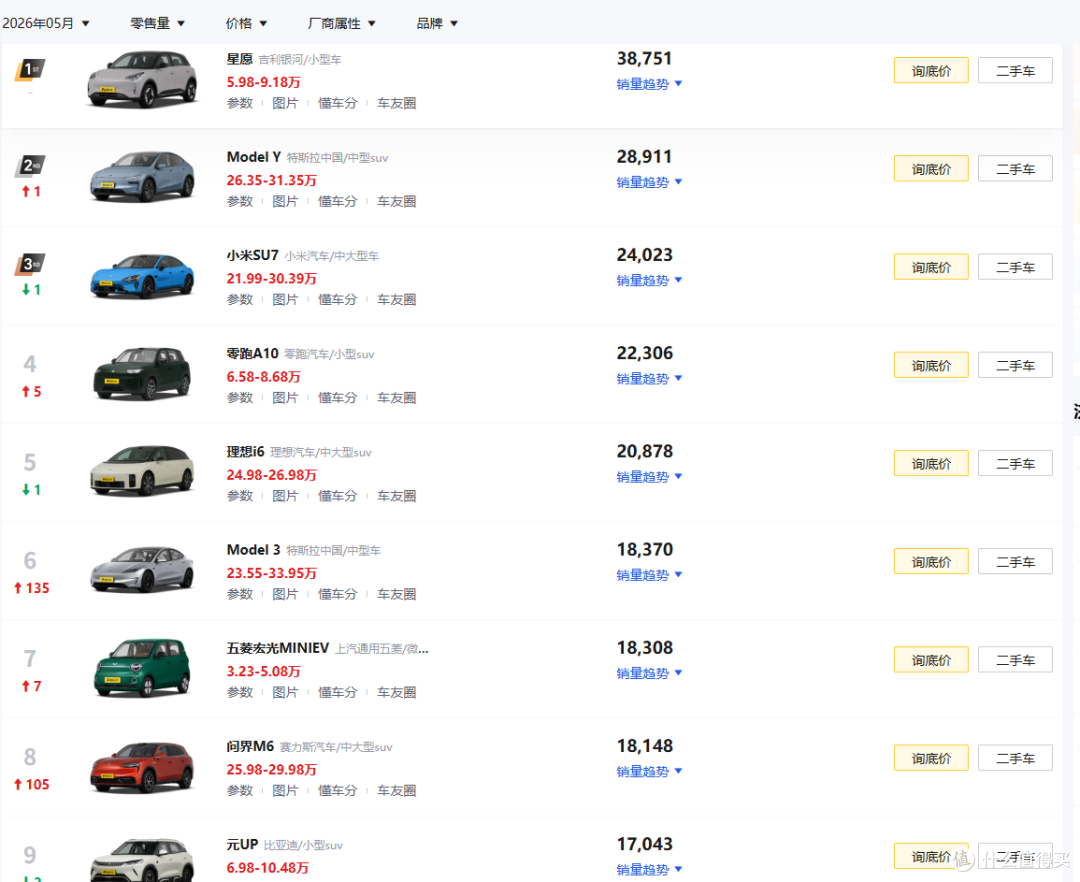
Task: Open the 五菱宏光MINIEV name link
Action: click(x=278, y=648)
